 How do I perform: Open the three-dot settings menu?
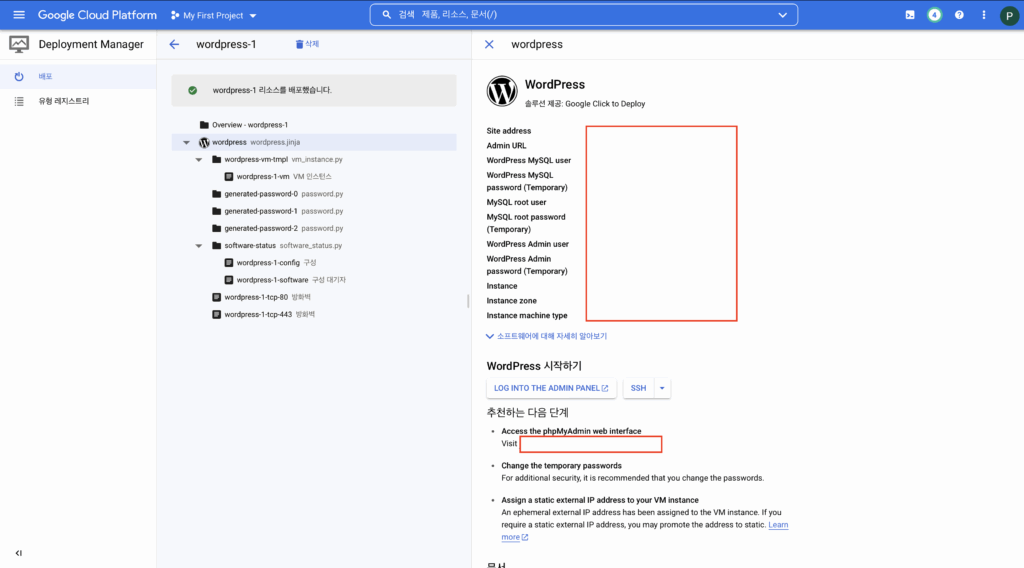click(984, 15)
